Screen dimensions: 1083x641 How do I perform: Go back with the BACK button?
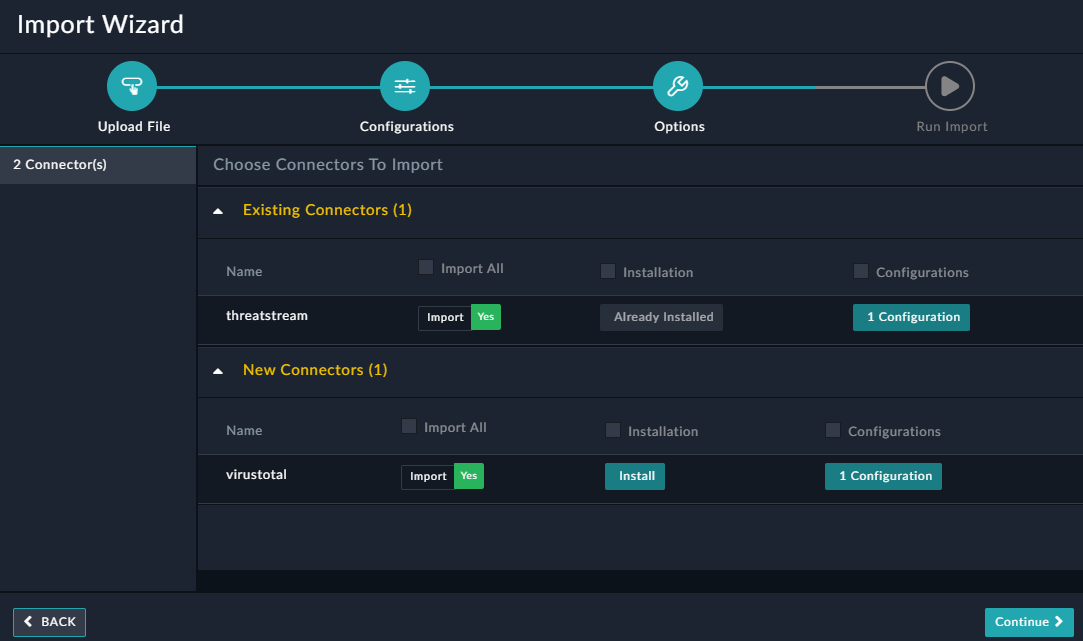coord(50,622)
